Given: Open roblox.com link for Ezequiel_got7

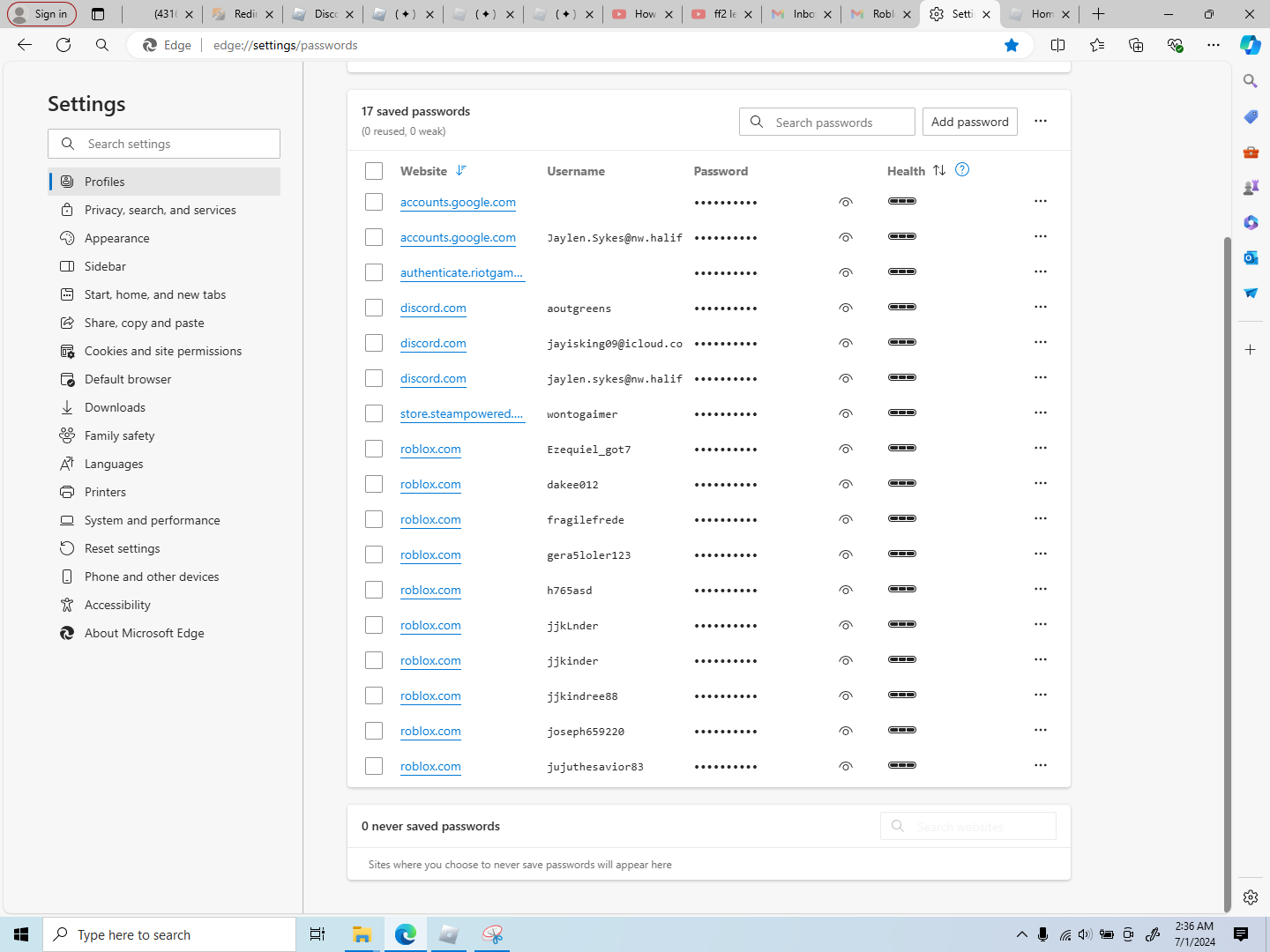Looking at the screenshot, I should [430, 449].
